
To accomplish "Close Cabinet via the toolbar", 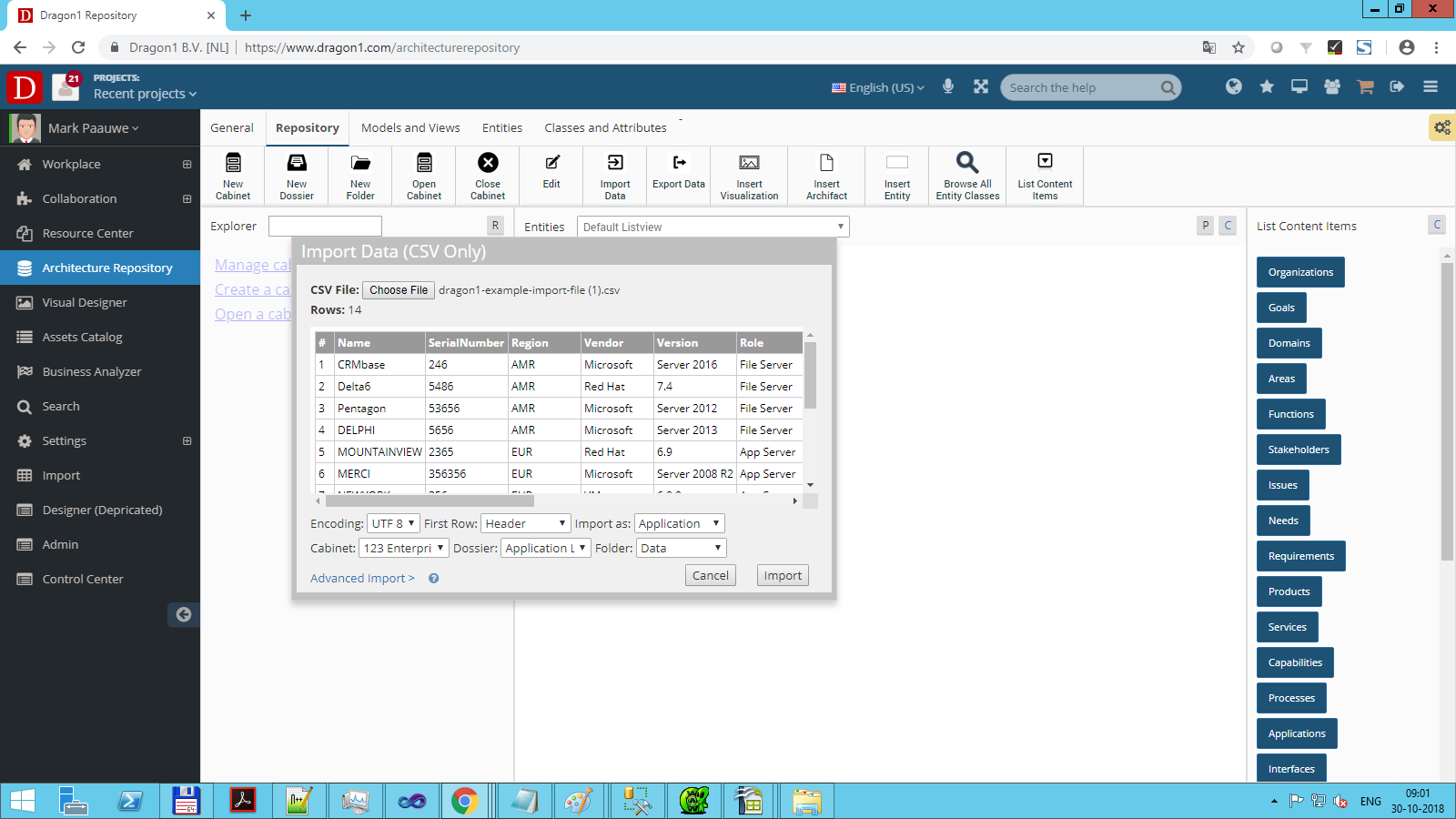I will (488, 176).
